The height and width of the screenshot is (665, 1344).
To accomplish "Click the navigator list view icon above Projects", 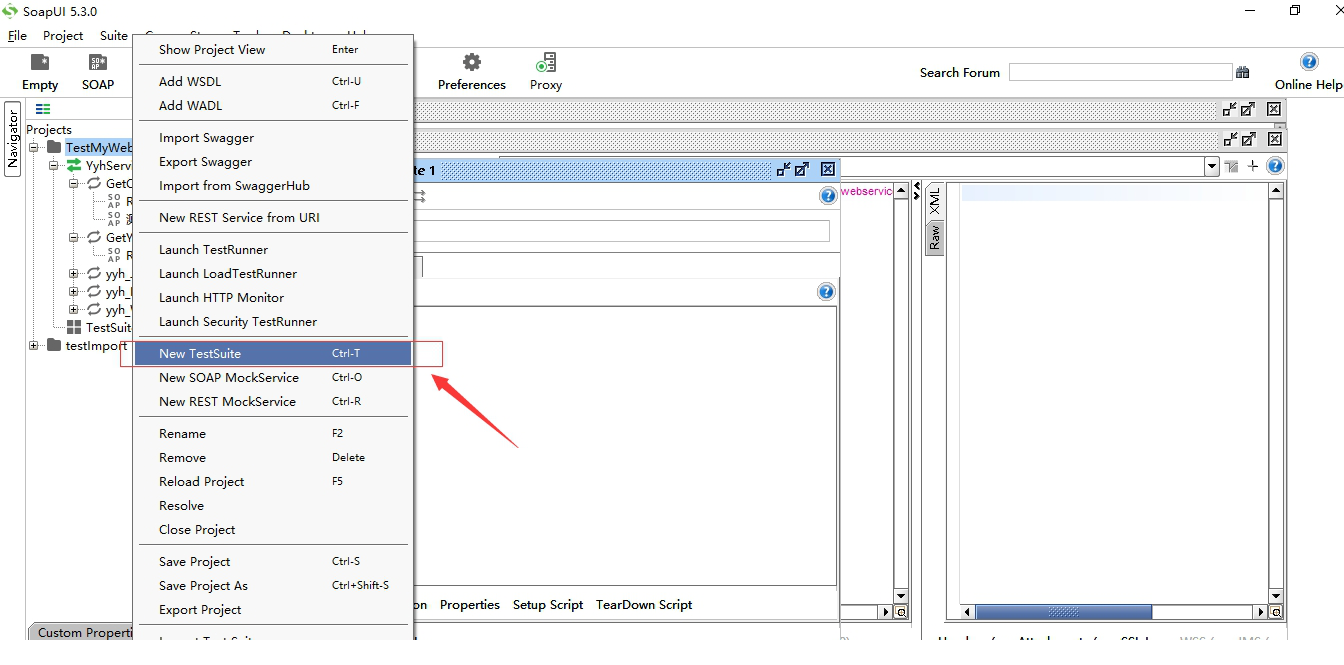I will [x=43, y=109].
